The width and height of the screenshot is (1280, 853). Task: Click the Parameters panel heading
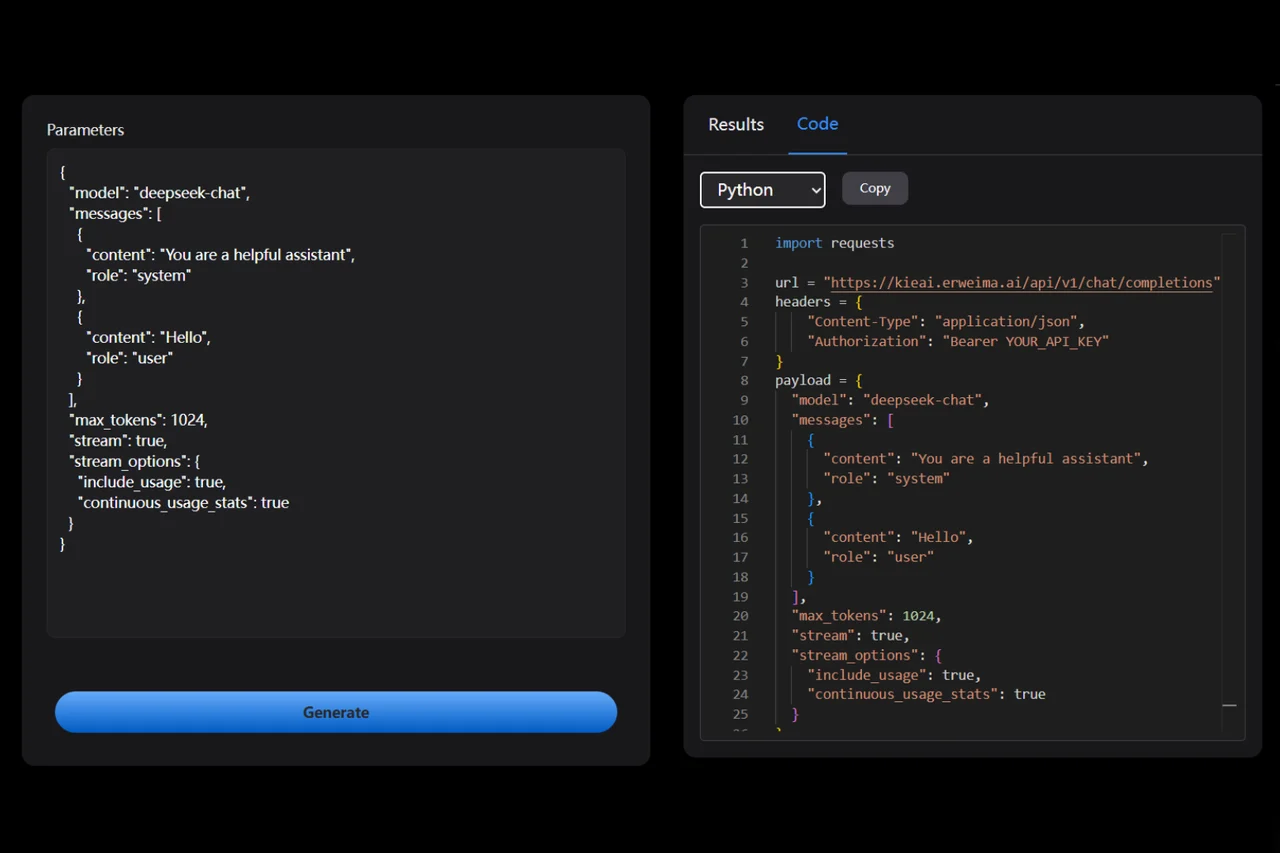click(x=85, y=129)
